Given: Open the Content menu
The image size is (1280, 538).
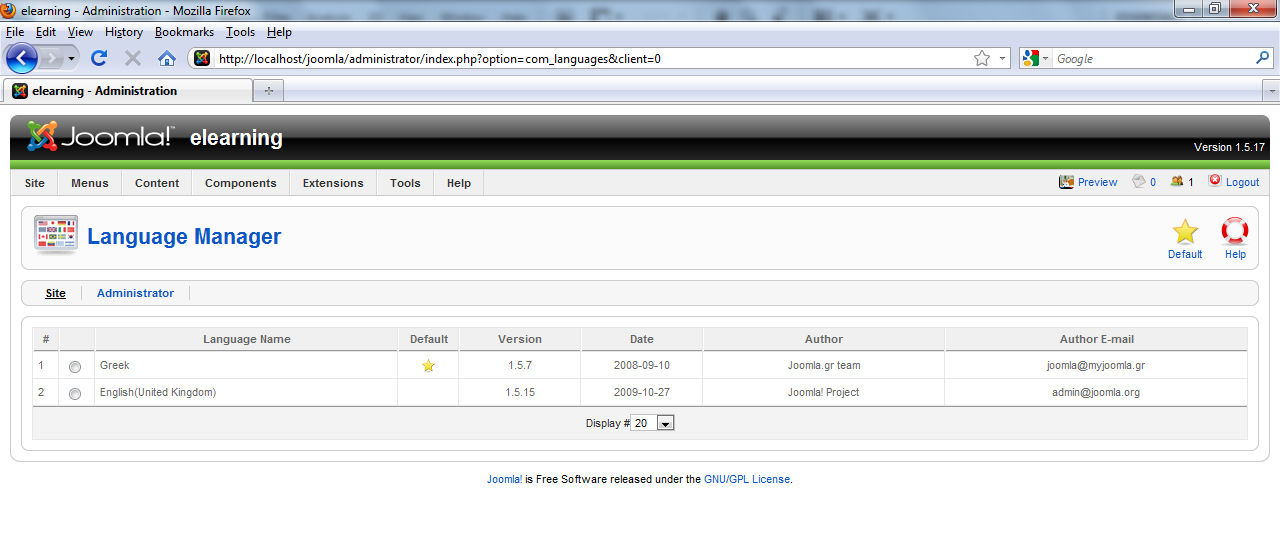Looking at the screenshot, I should (x=157, y=183).
